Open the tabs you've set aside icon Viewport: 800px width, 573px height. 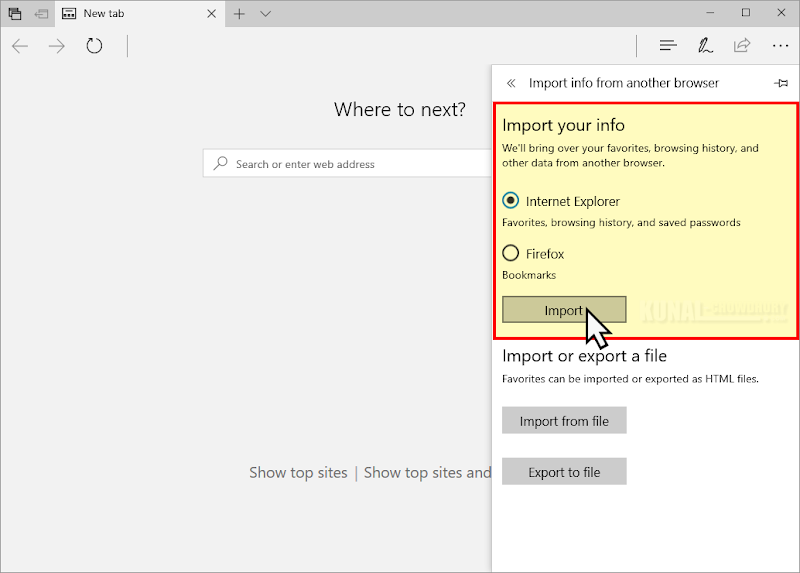pos(15,14)
